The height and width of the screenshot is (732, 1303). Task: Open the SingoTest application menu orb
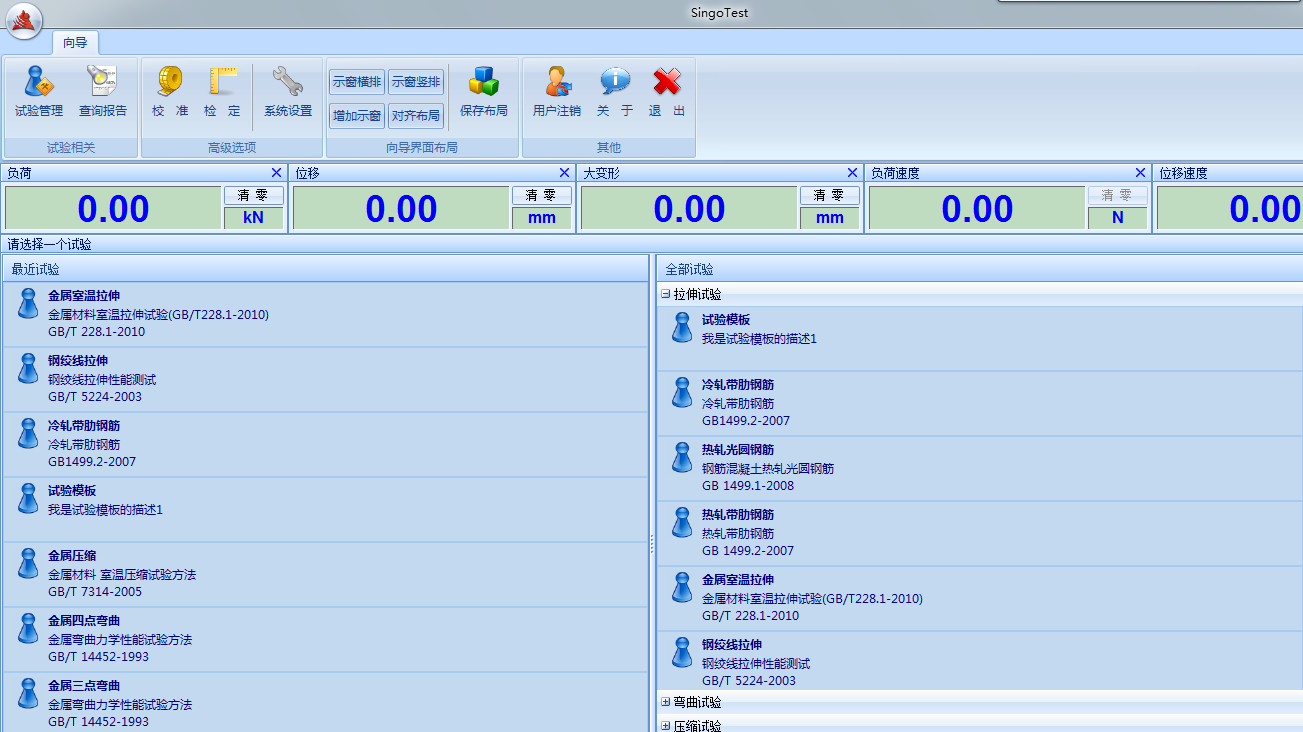(24, 21)
